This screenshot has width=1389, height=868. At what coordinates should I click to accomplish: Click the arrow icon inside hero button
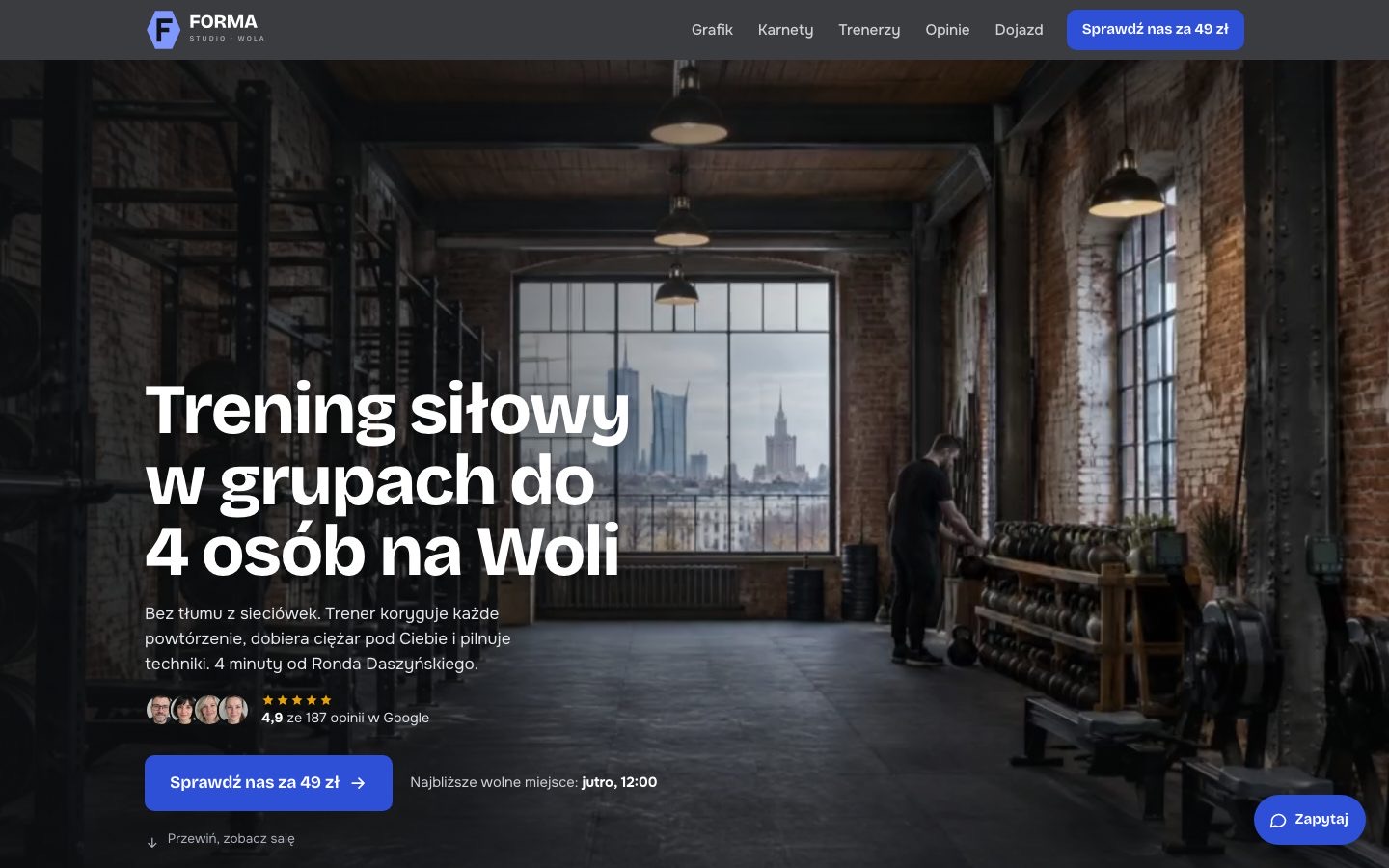358,783
